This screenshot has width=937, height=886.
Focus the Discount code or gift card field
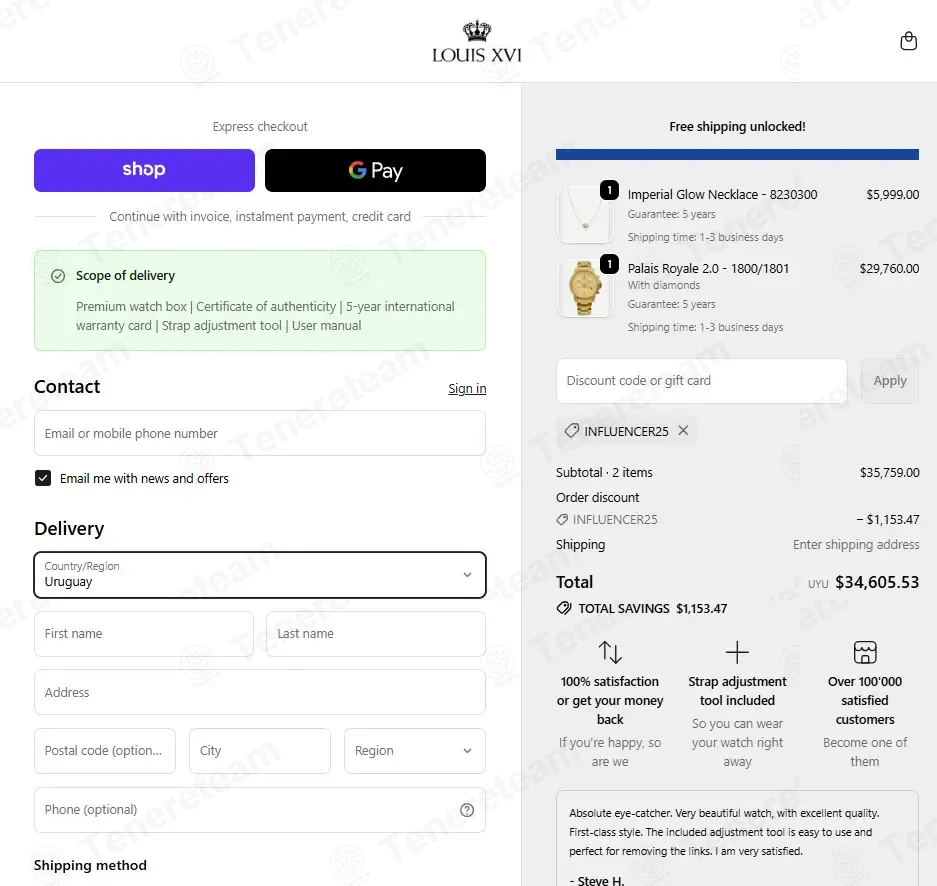pyautogui.click(x=702, y=381)
